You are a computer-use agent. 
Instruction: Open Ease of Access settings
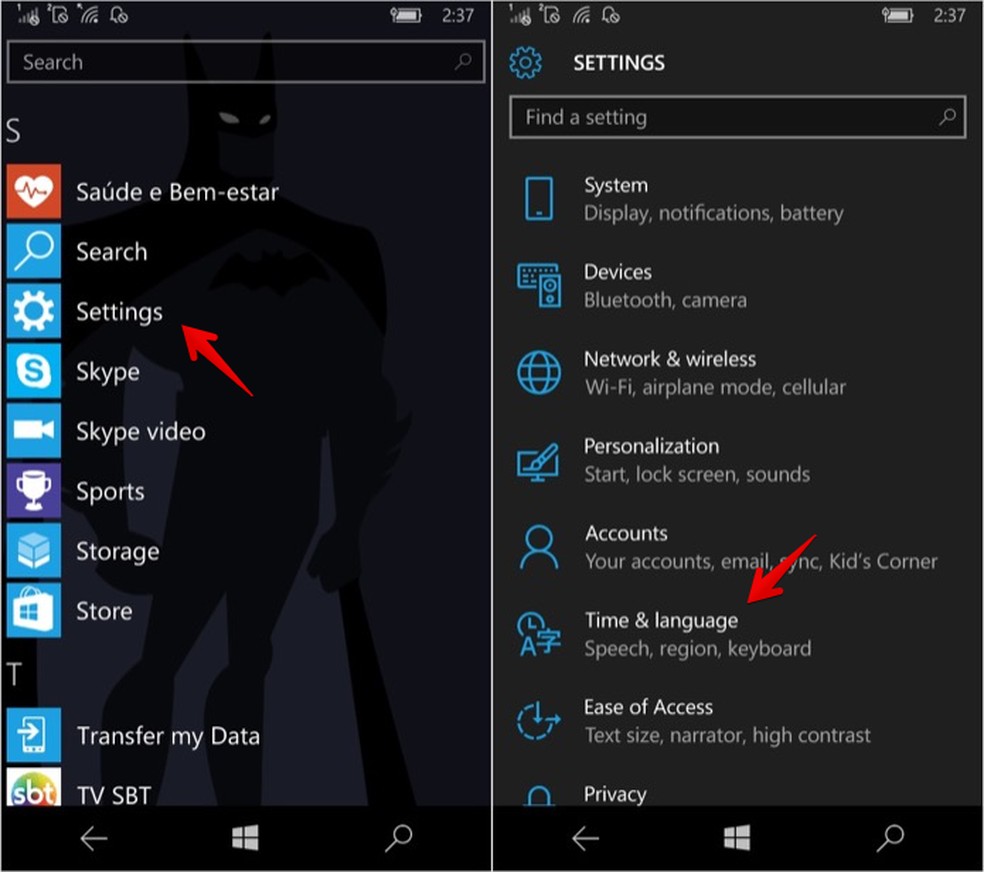click(737, 721)
